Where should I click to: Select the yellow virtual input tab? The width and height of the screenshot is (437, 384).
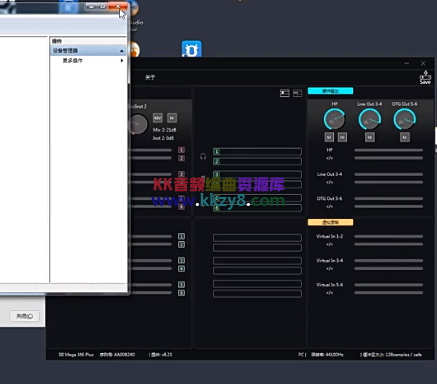(x=330, y=222)
